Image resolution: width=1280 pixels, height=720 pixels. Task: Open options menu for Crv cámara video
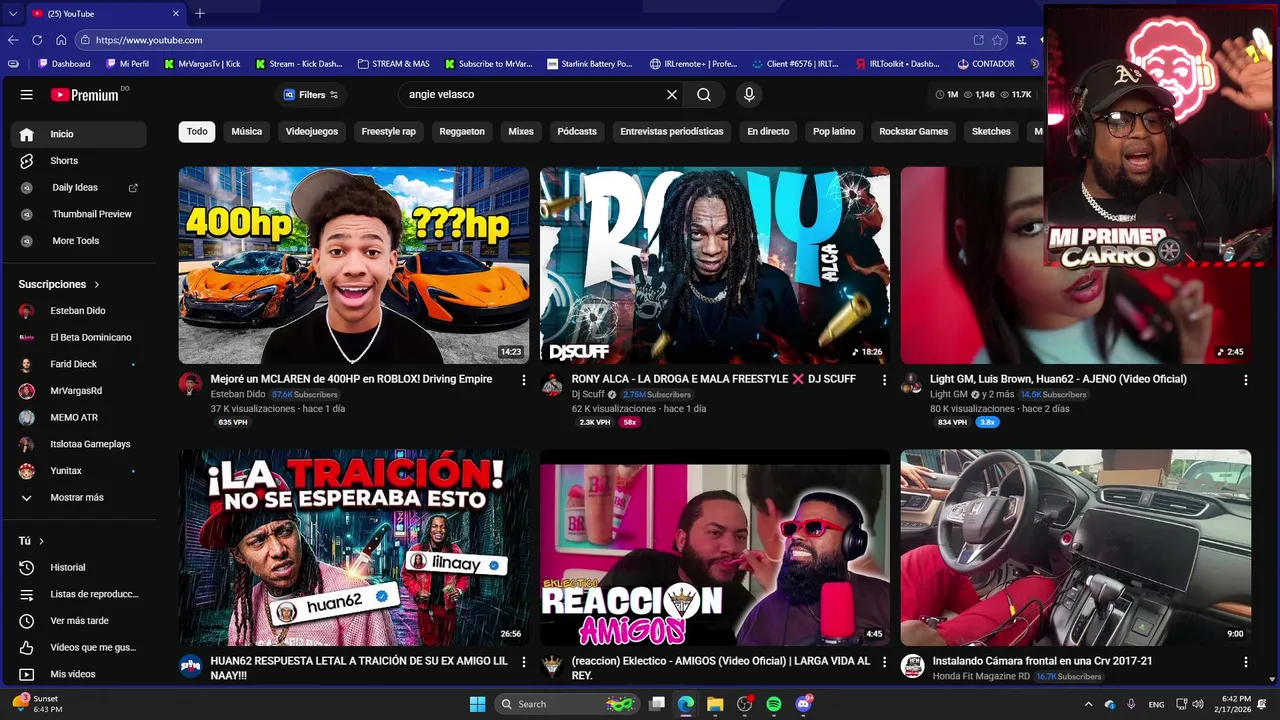1245,662
